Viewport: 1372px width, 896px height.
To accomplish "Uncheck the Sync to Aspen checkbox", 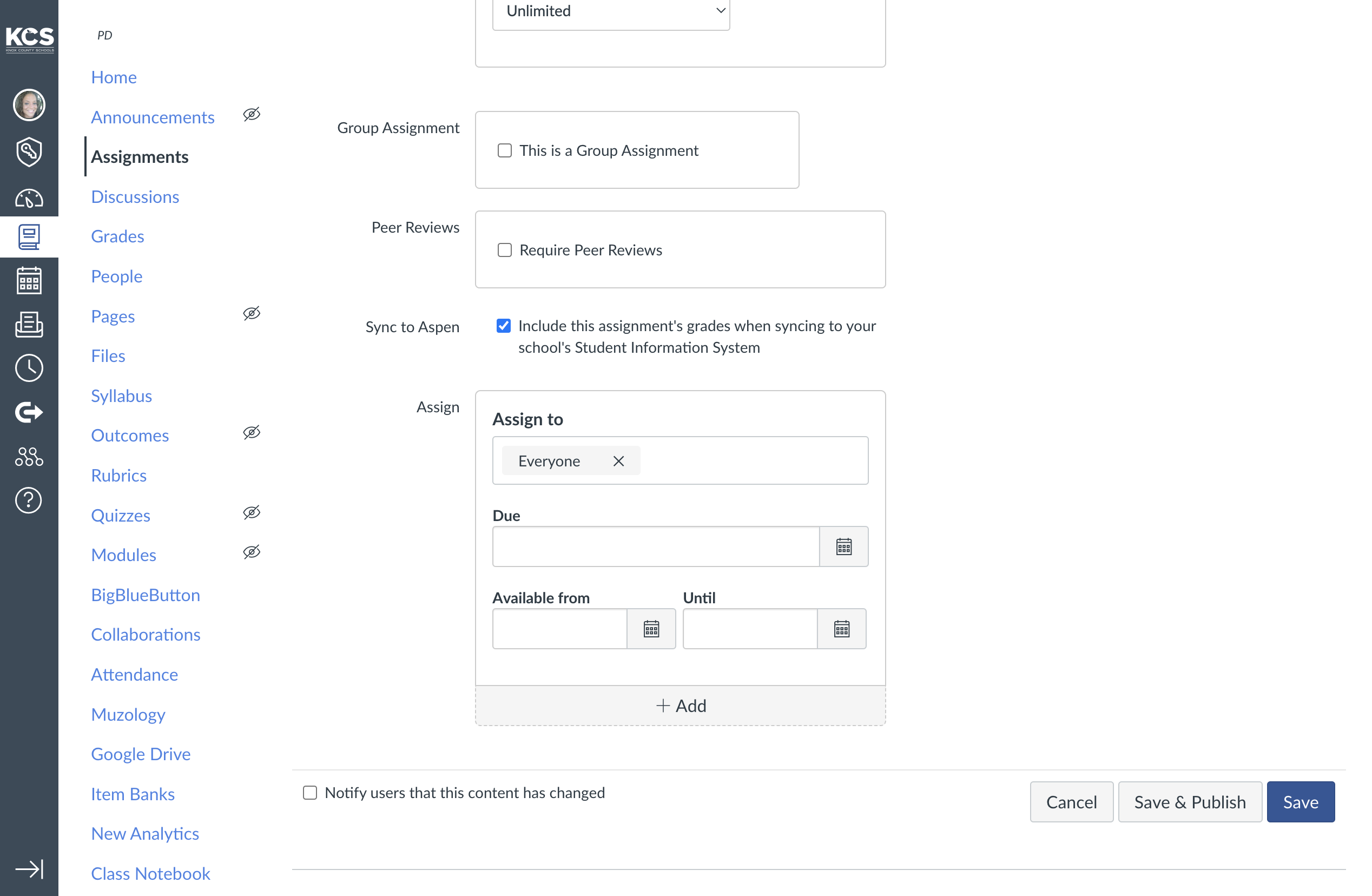I will click(503, 326).
